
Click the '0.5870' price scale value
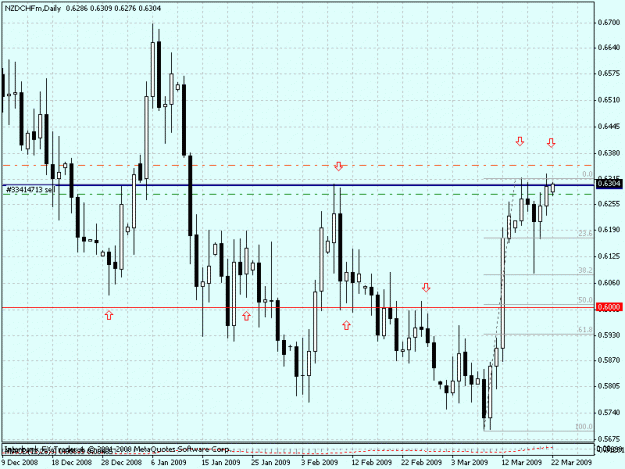(609, 360)
